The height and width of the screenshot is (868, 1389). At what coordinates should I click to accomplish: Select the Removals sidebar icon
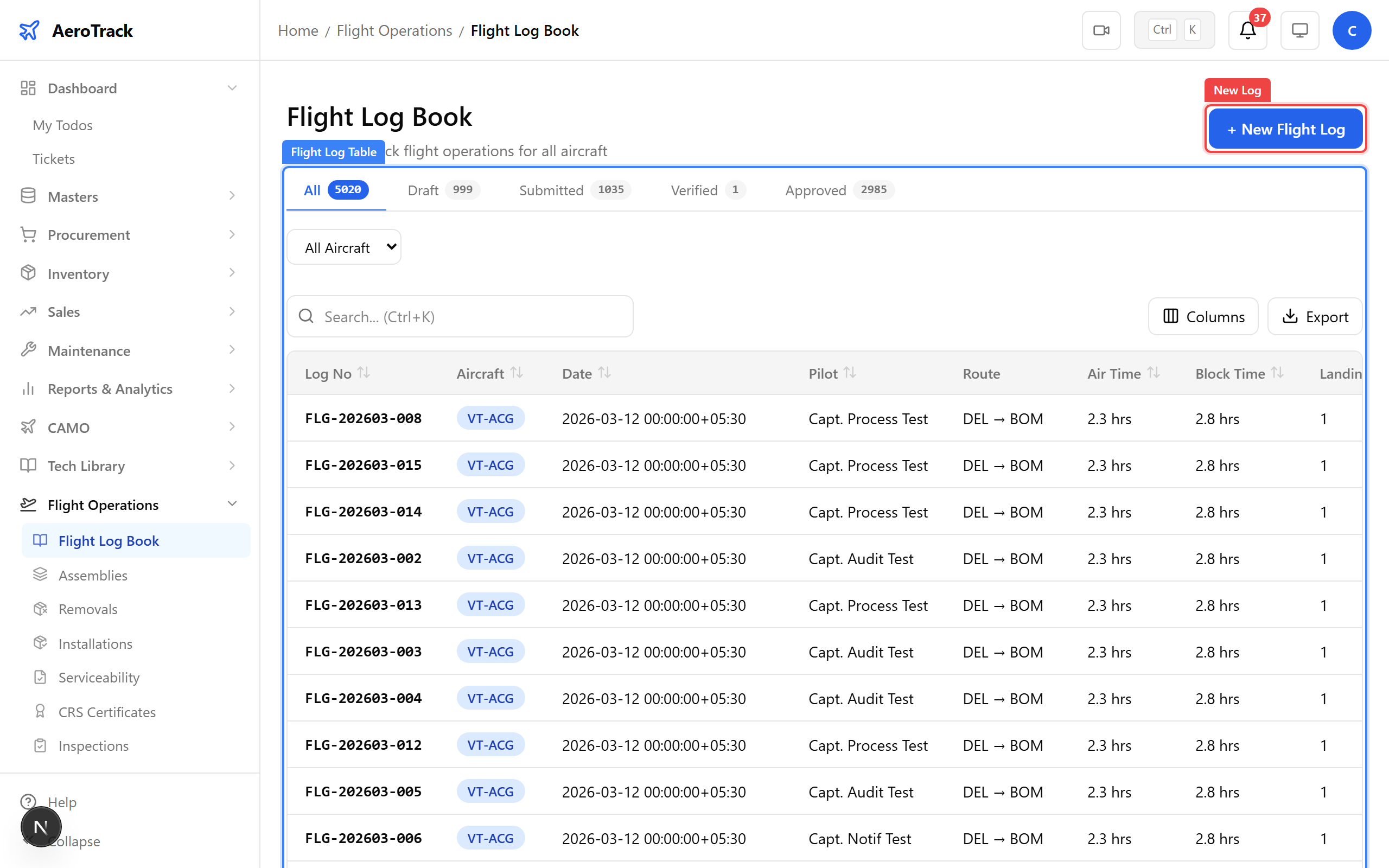pos(41,609)
